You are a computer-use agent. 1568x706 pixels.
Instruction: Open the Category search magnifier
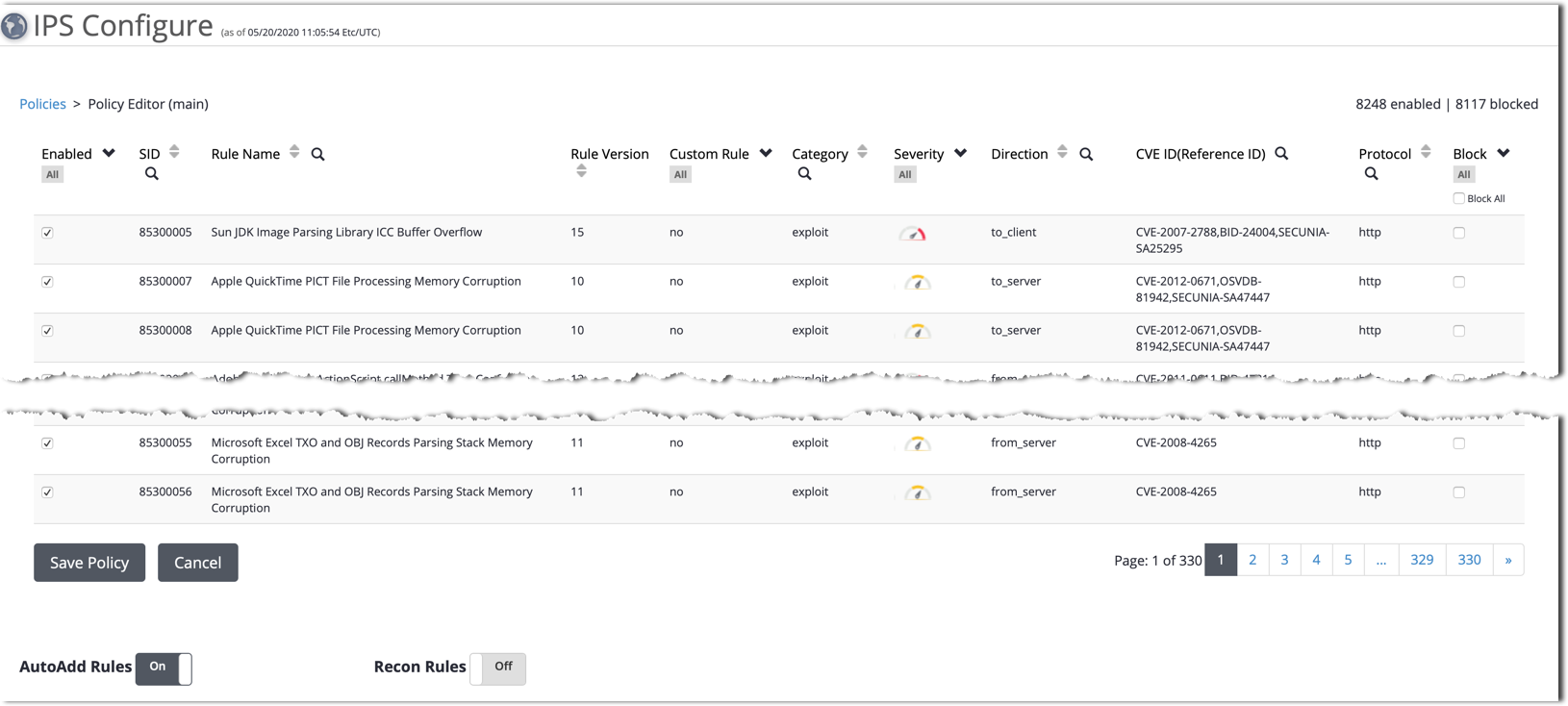click(x=804, y=174)
